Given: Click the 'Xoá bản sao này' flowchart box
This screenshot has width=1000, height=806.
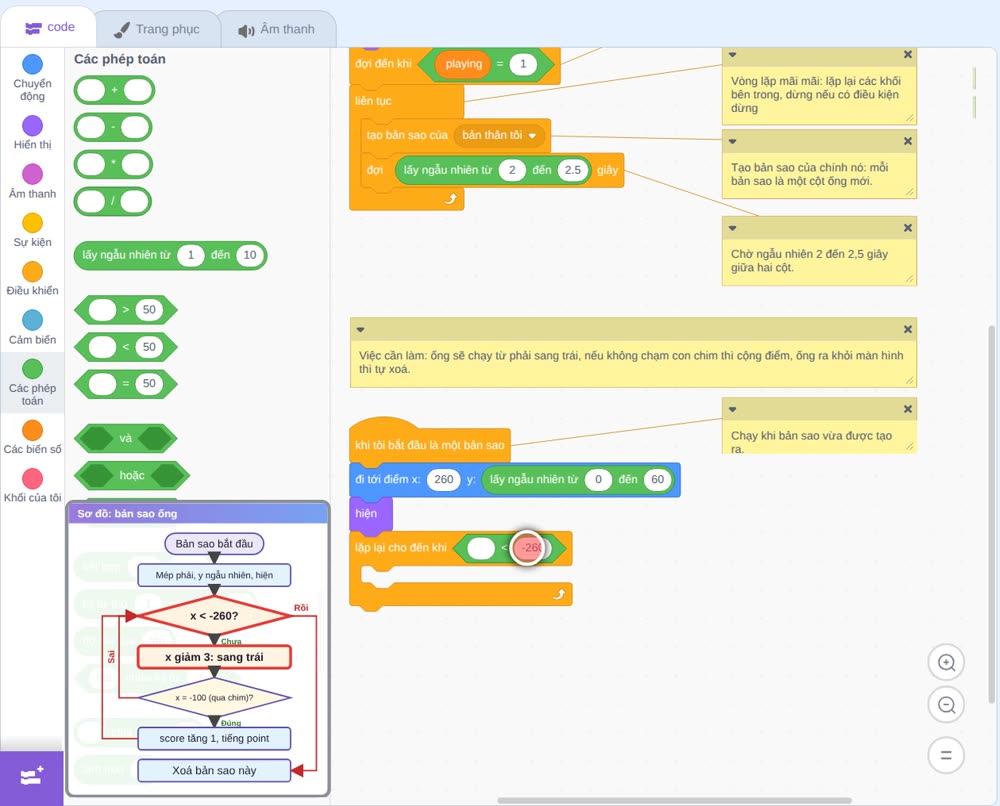Looking at the screenshot, I should [x=214, y=770].
